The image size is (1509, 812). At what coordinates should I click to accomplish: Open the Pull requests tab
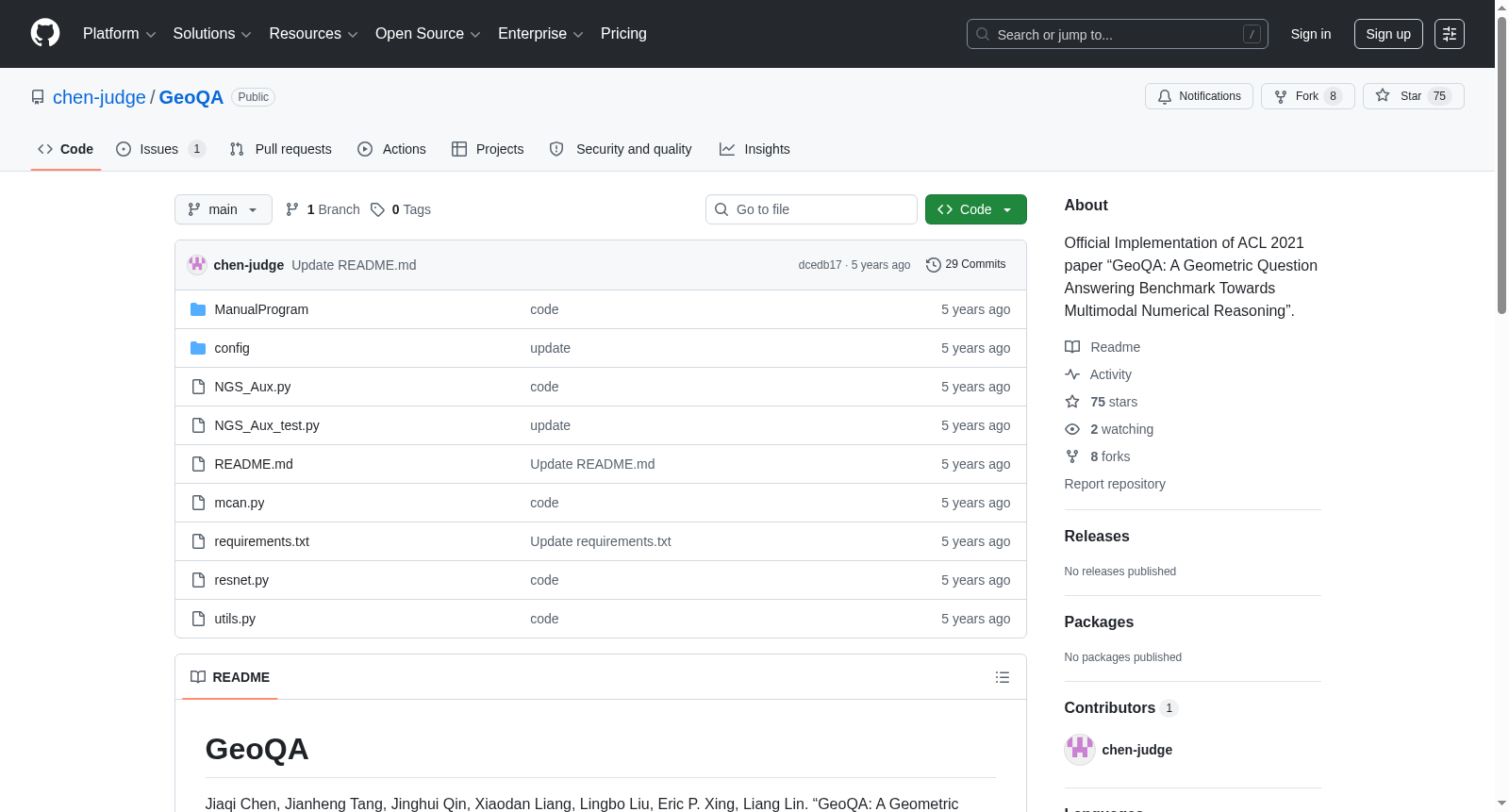point(281,149)
